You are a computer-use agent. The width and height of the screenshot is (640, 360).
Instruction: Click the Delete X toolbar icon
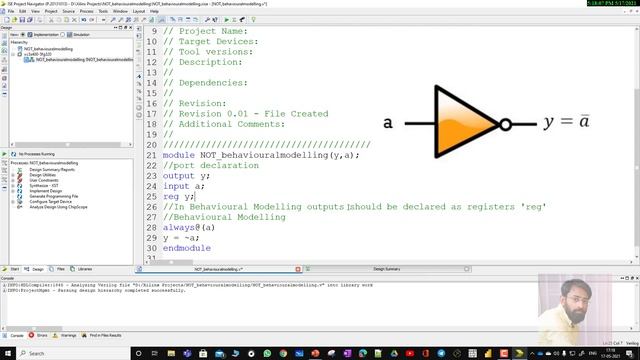point(74,20)
